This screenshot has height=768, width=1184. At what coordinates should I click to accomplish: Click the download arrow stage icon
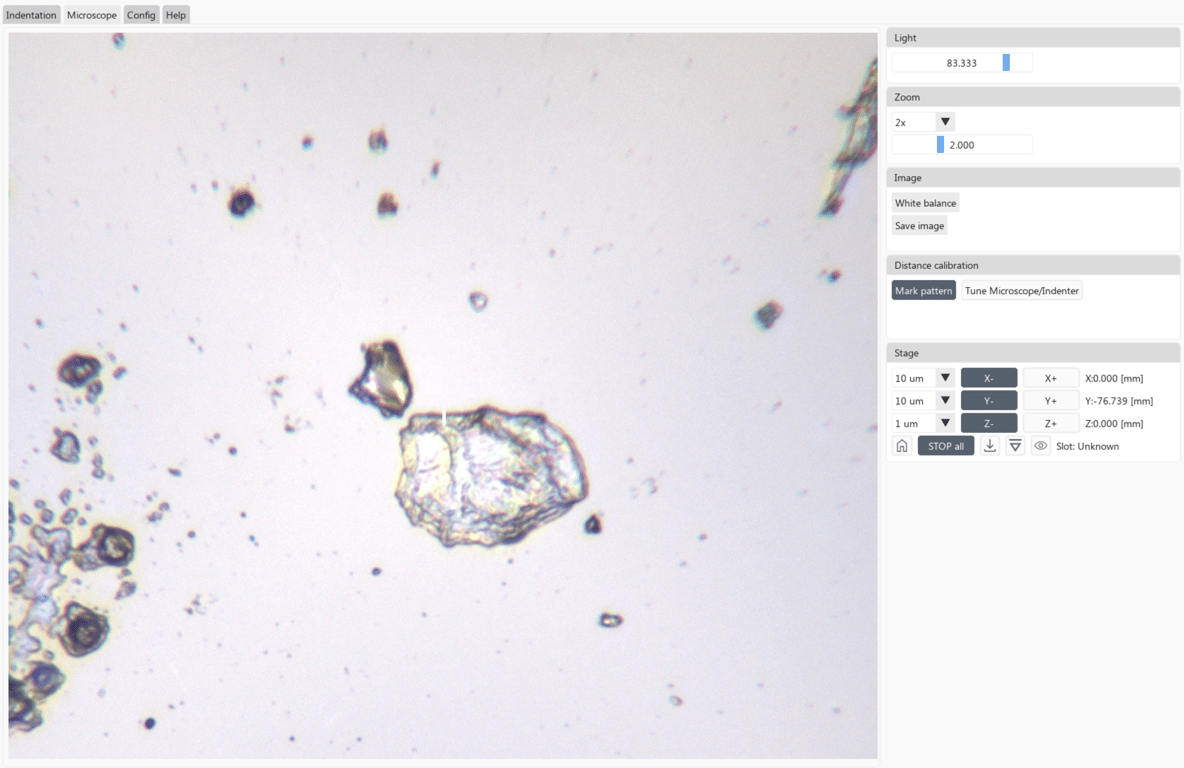(x=990, y=446)
